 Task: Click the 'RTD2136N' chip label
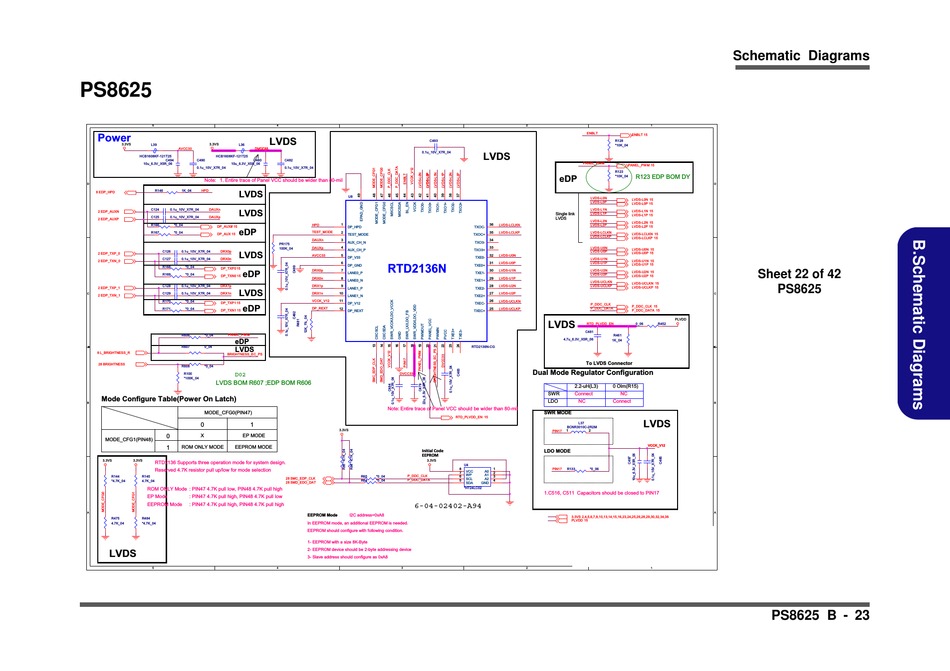click(x=417, y=268)
